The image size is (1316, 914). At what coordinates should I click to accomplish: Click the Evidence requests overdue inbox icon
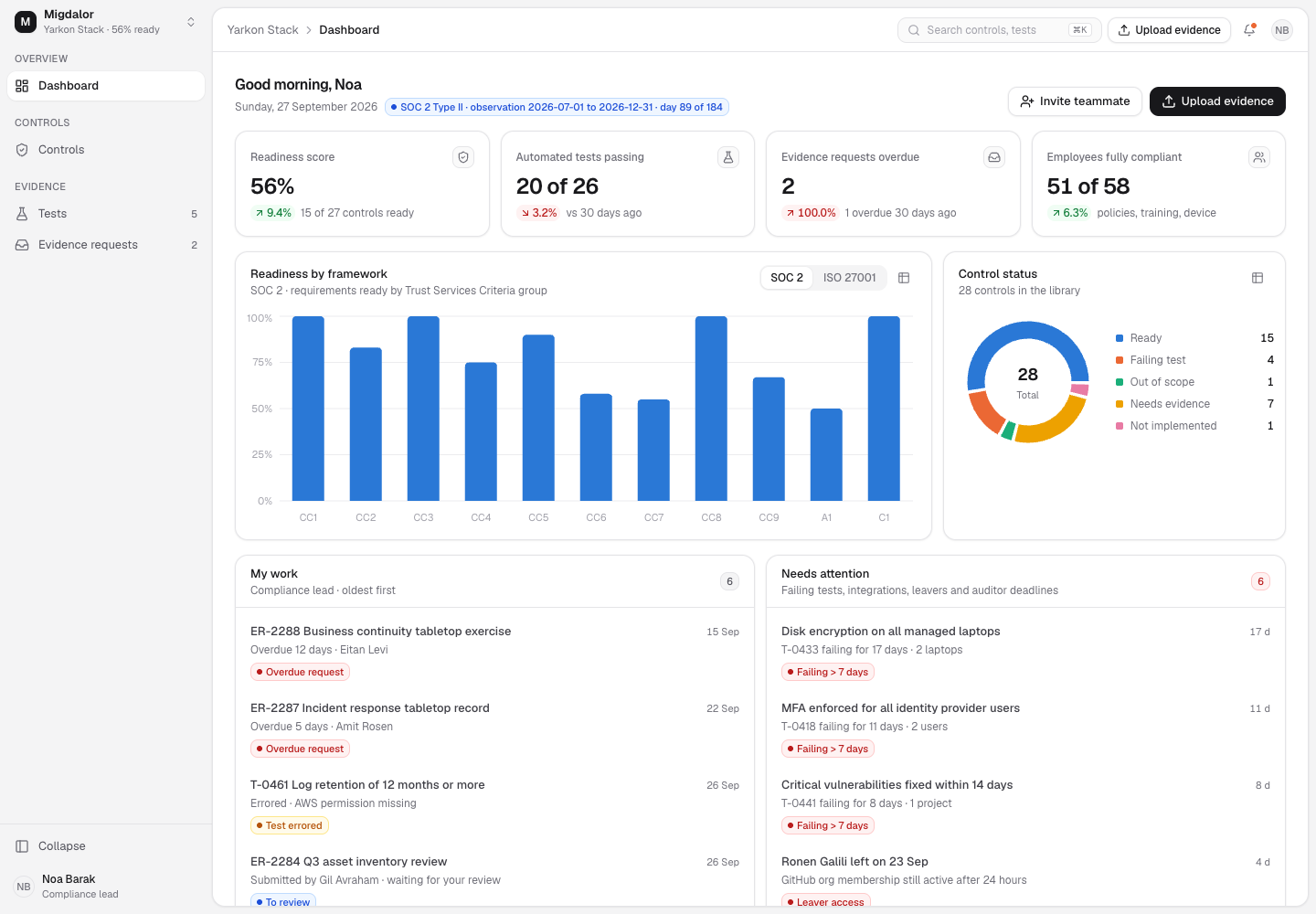pos(994,157)
